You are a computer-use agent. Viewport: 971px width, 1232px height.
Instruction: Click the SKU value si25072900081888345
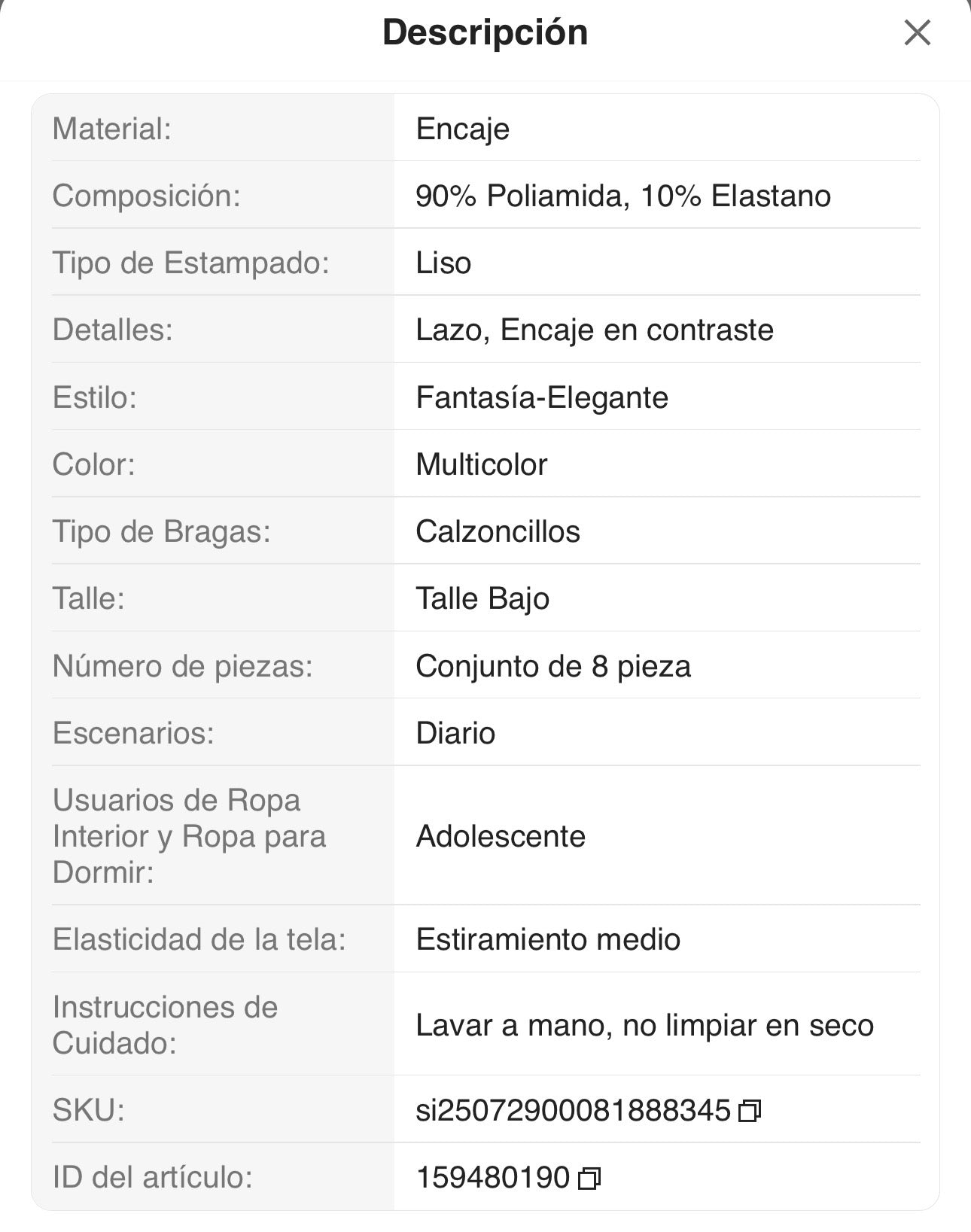pos(573,1111)
